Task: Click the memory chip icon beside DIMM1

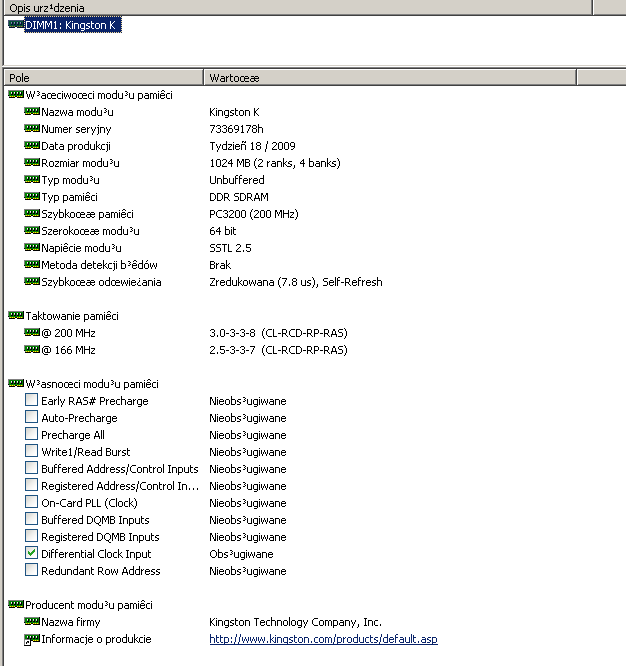Action: click(x=16, y=25)
